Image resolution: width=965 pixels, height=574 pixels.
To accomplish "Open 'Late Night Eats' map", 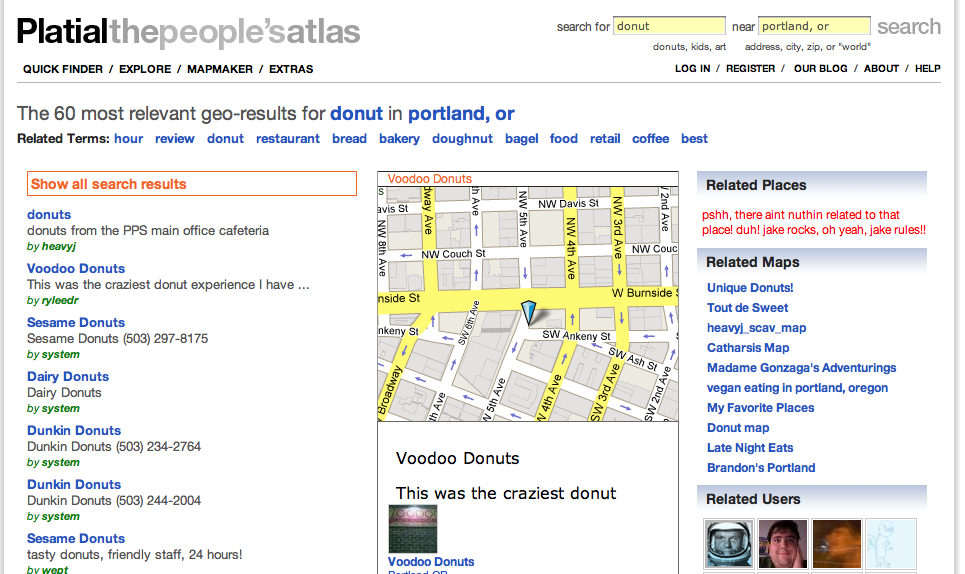I will coord(750,448).
